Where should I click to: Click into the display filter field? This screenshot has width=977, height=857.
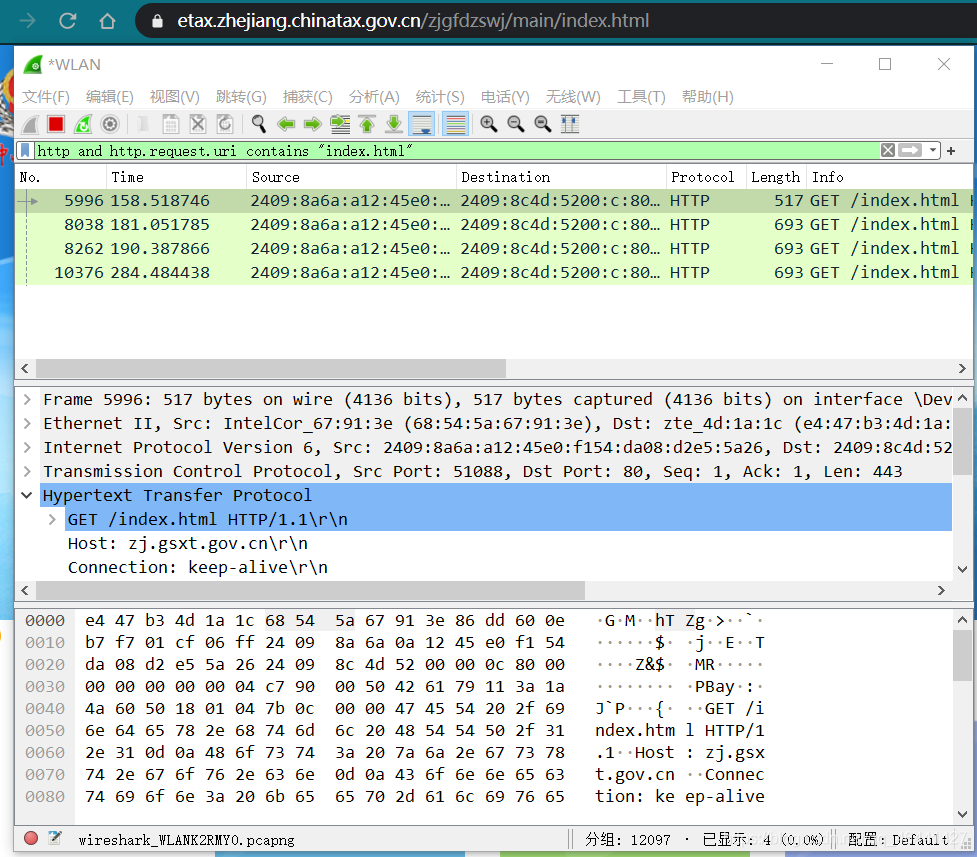pos(455,151)
